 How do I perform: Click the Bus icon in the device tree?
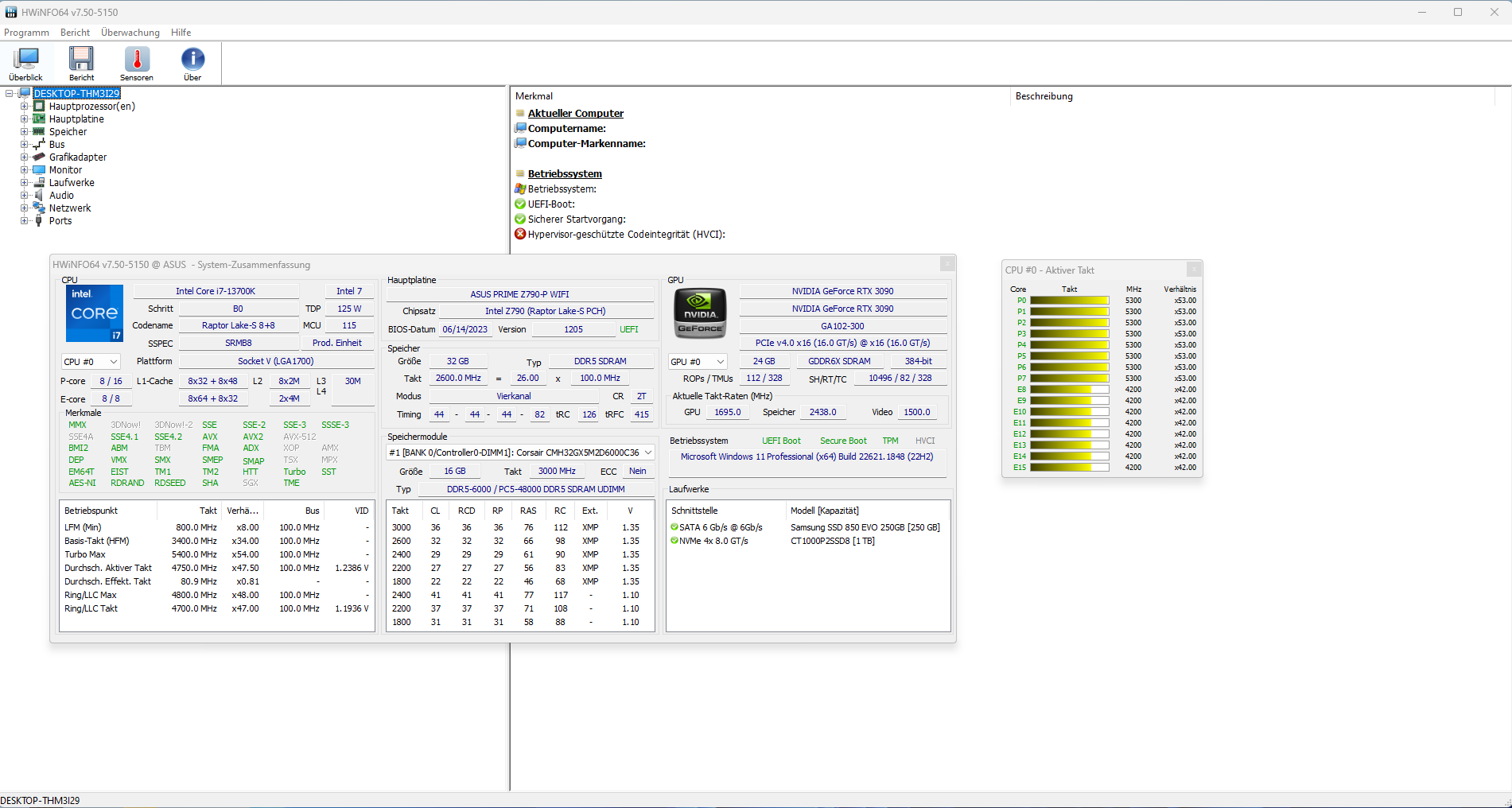pos(38,145)
